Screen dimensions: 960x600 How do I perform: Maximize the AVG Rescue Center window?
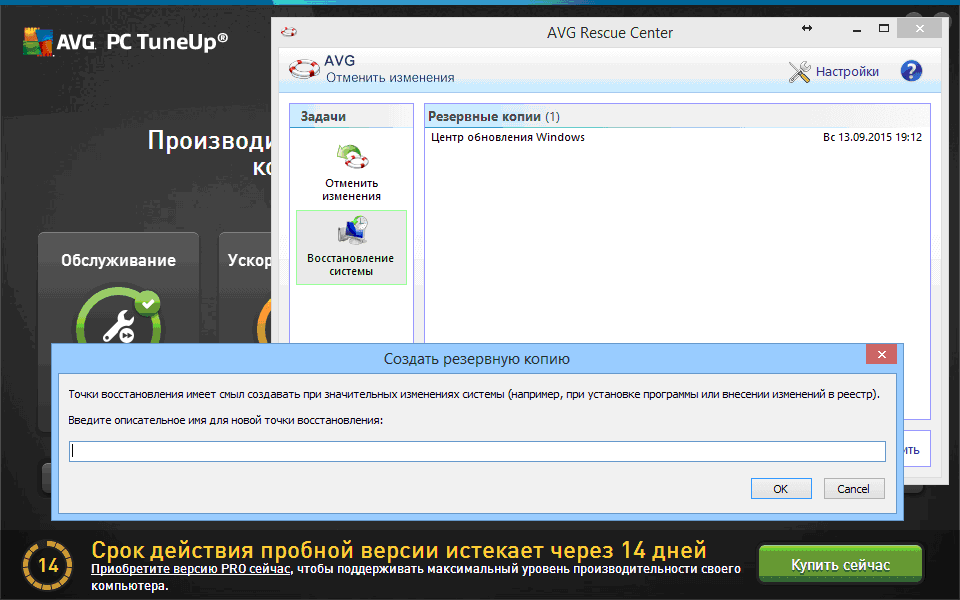coord(883,29)
